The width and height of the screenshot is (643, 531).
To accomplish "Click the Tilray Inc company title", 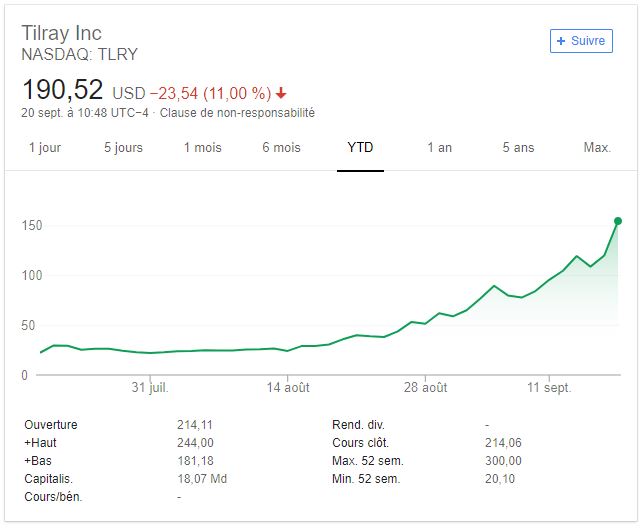I will pos(61,34).
